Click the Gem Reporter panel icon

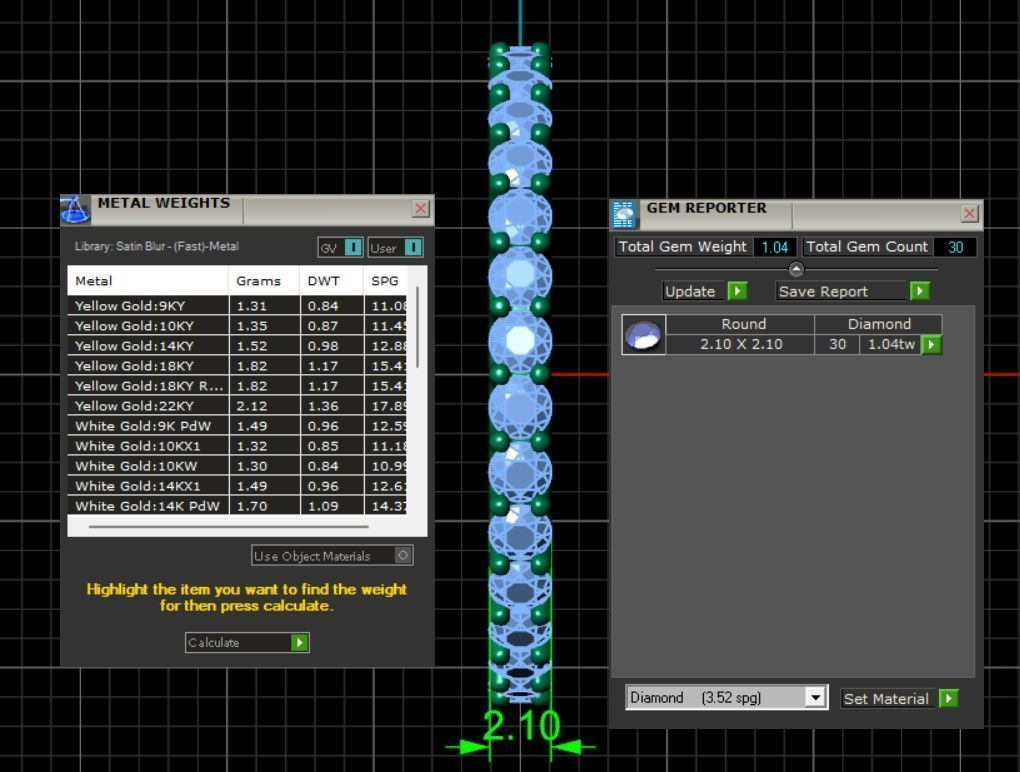(624, 215)
